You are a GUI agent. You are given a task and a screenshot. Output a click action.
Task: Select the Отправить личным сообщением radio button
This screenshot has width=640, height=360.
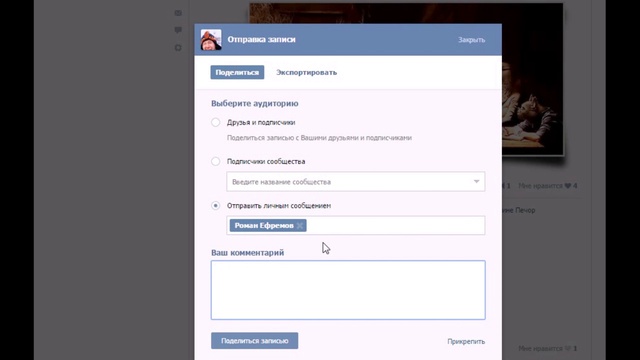point(216,205)
